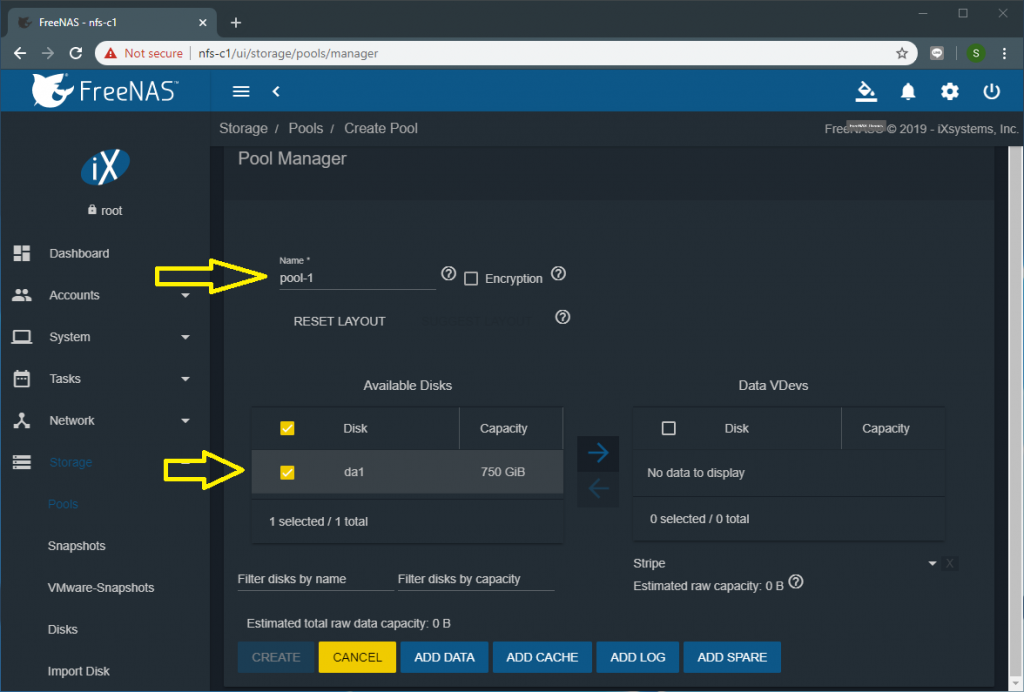Screen dimensions: 1024x692
Task: Open the Stripe vdev type dropdown
Action: 932,563
